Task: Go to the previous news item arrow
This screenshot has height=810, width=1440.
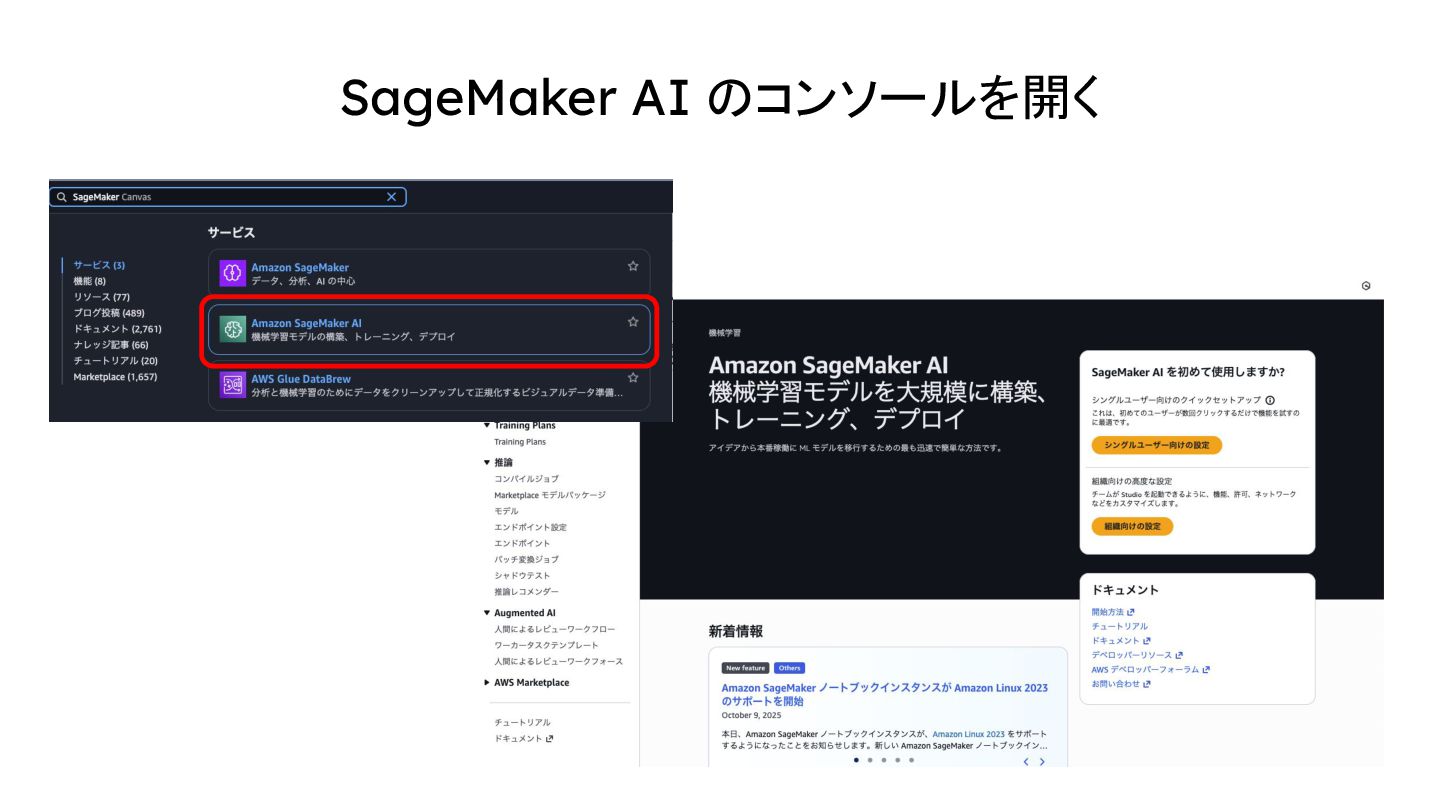Action: point(1025,762)
